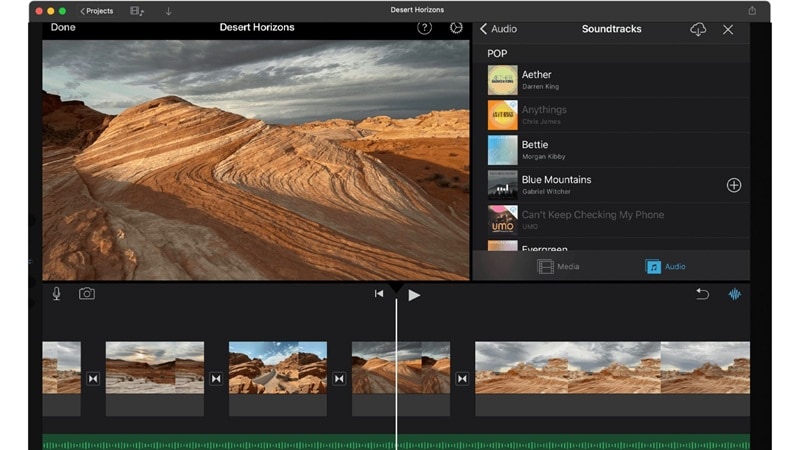Undo the last edit
800x450 pixels.
coord(703,294)
